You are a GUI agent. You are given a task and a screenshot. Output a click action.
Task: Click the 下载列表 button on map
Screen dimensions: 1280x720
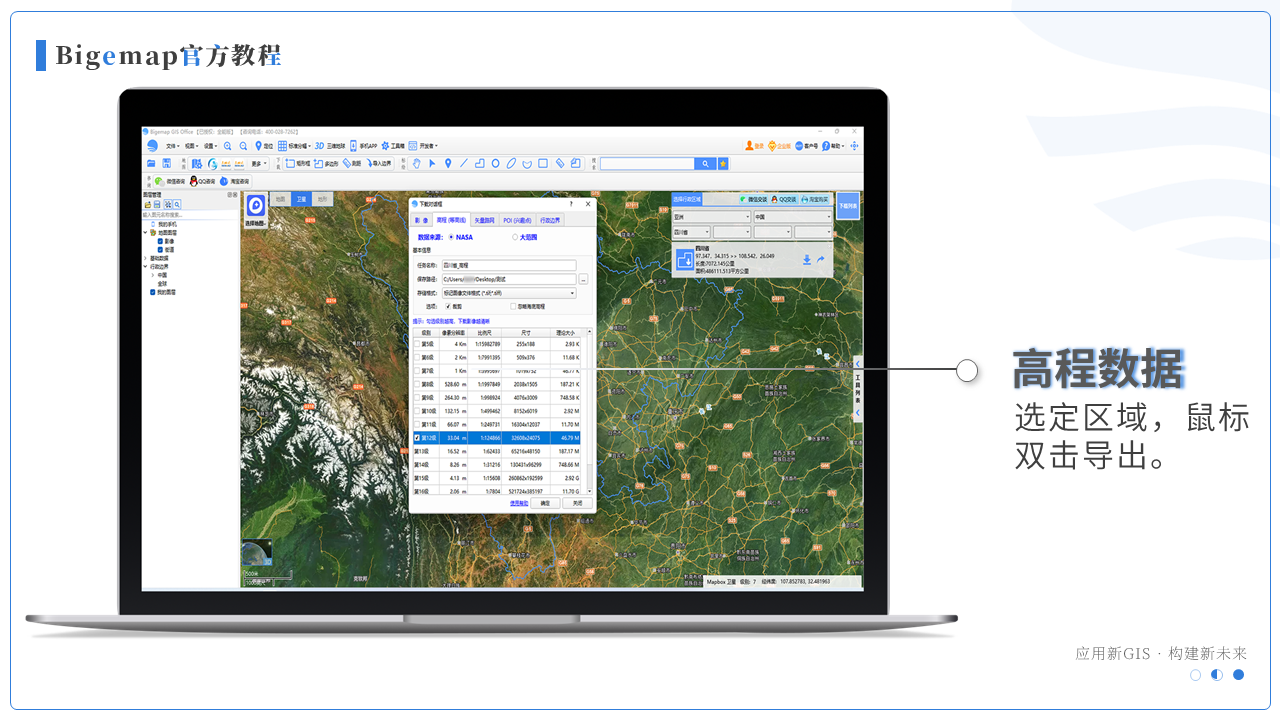[x=848, y=206]
